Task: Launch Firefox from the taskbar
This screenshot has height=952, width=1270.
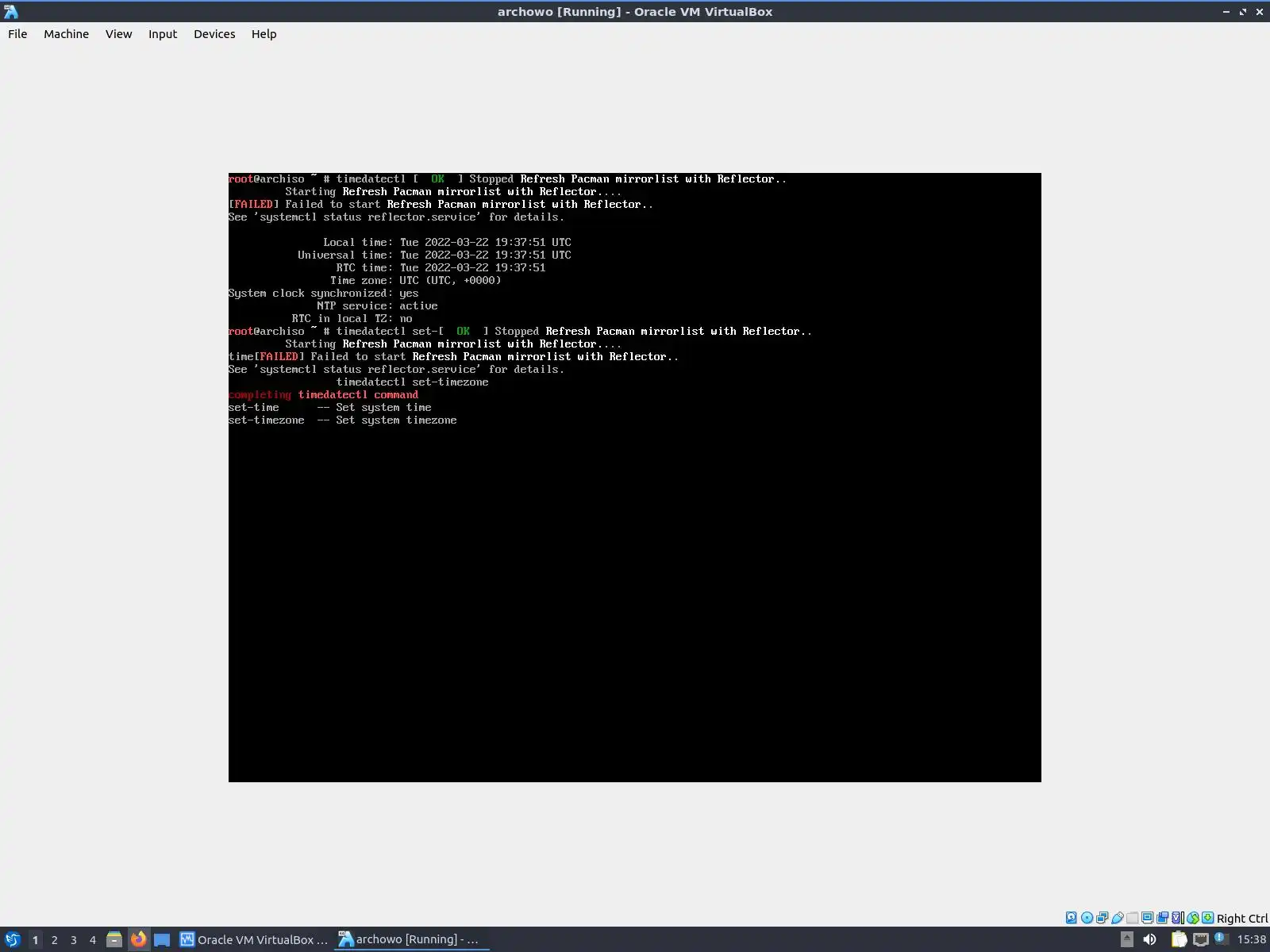Action: pyautogui.click(x=138, y=940)
